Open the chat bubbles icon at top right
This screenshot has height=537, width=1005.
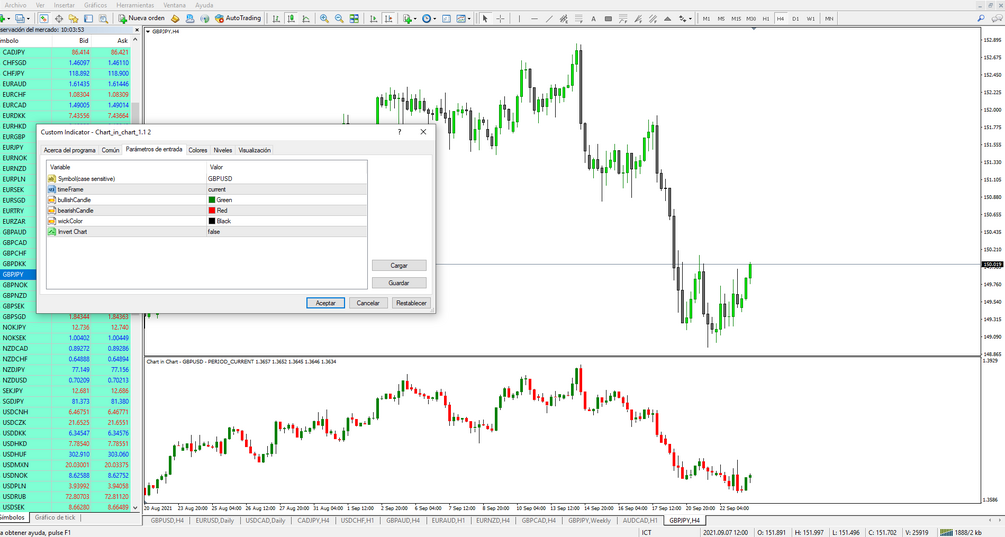pyautogui.click(x=997, y=19)
